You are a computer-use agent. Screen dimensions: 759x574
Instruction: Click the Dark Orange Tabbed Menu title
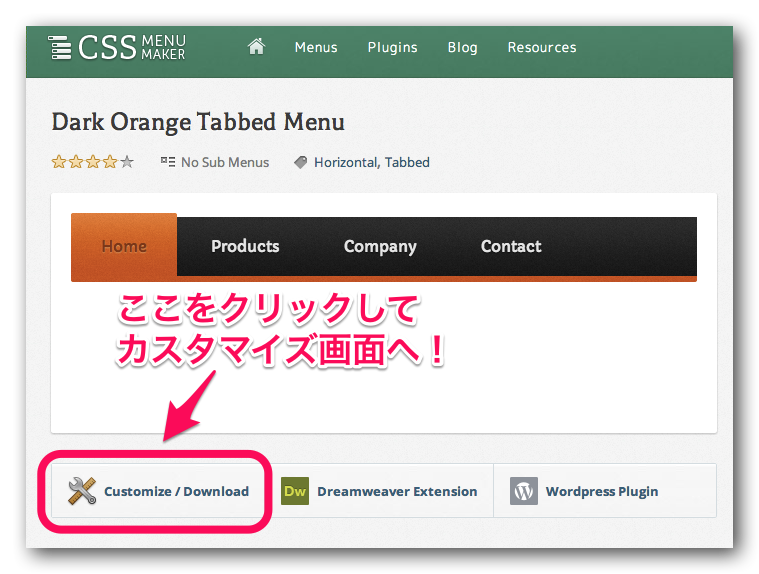198,121
